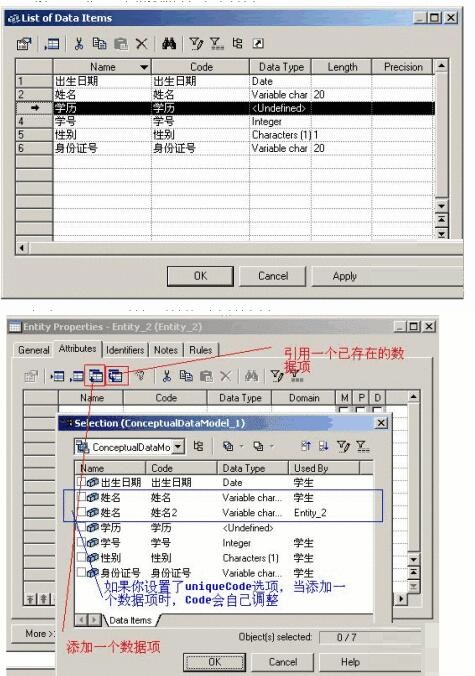Select Data Items tab in Selection dialog

131,620
